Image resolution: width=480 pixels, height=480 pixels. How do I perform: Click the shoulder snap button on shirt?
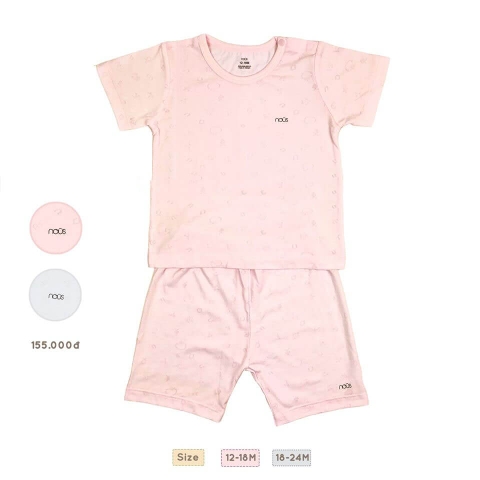click(282, 42)
